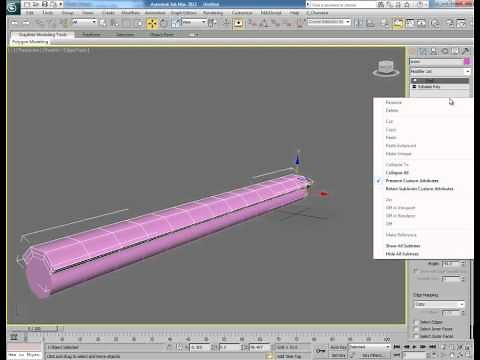480x360 pixels.
Task: Activate the Select and Rotate tool
Action: point(164,23)
